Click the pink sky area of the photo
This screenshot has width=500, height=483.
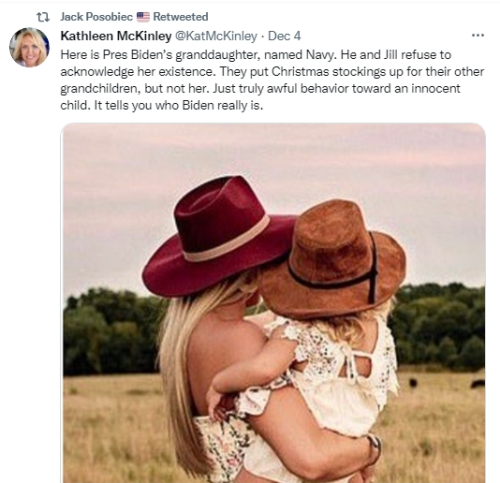[x=273, y=157]
